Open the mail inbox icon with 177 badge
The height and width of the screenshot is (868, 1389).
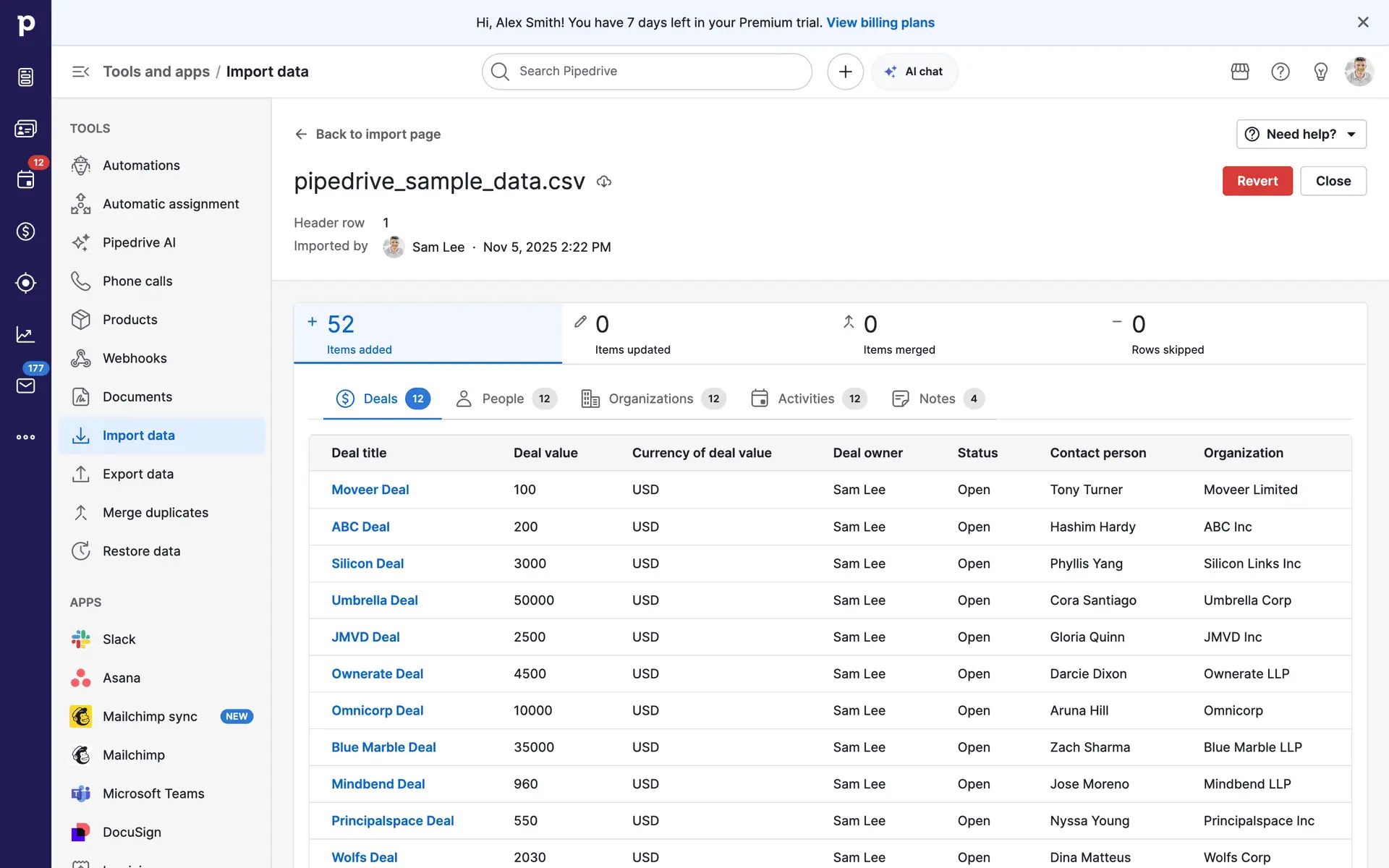(25, 386)
